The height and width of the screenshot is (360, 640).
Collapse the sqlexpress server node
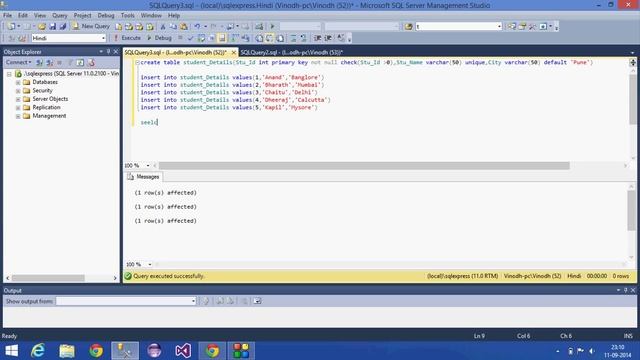(9, 74)
